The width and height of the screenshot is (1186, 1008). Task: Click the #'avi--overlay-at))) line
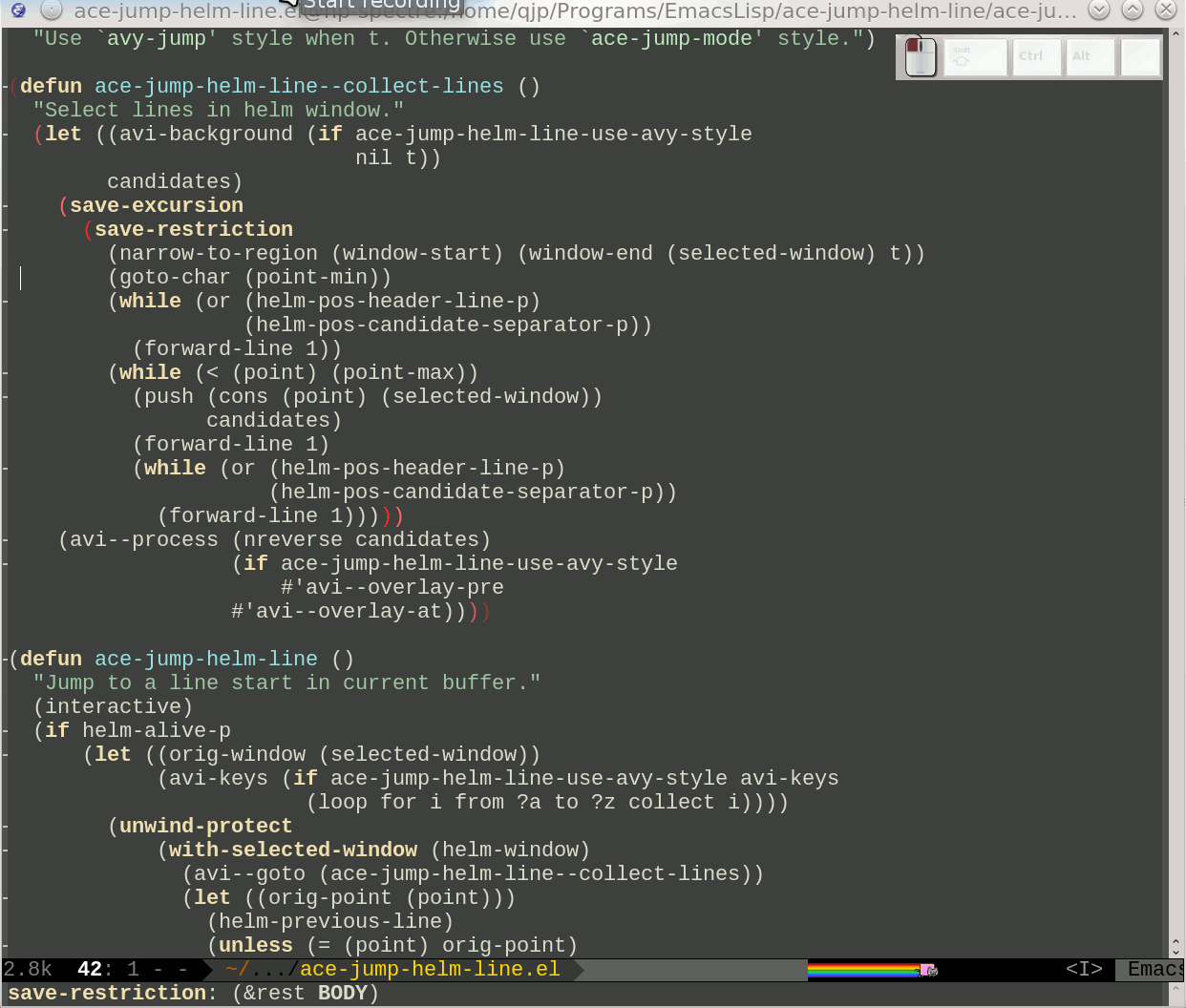pos(361,612)
